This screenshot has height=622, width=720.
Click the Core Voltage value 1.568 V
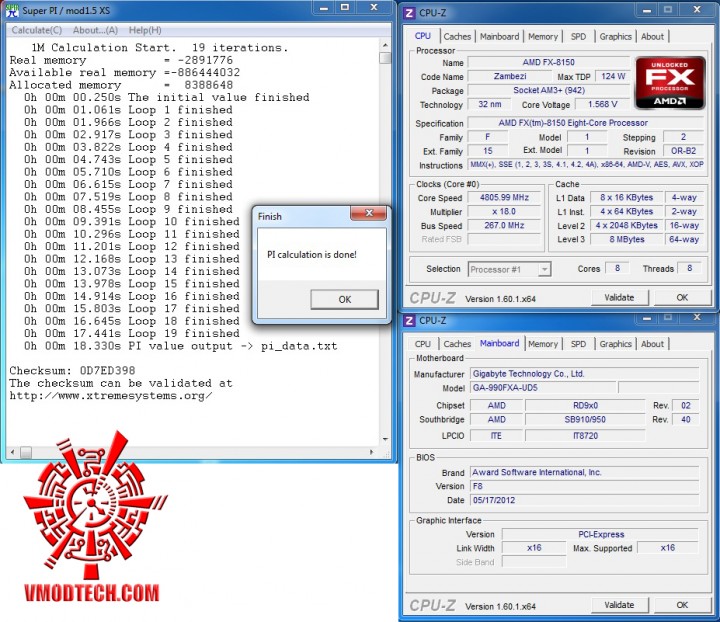coord(602,105)
